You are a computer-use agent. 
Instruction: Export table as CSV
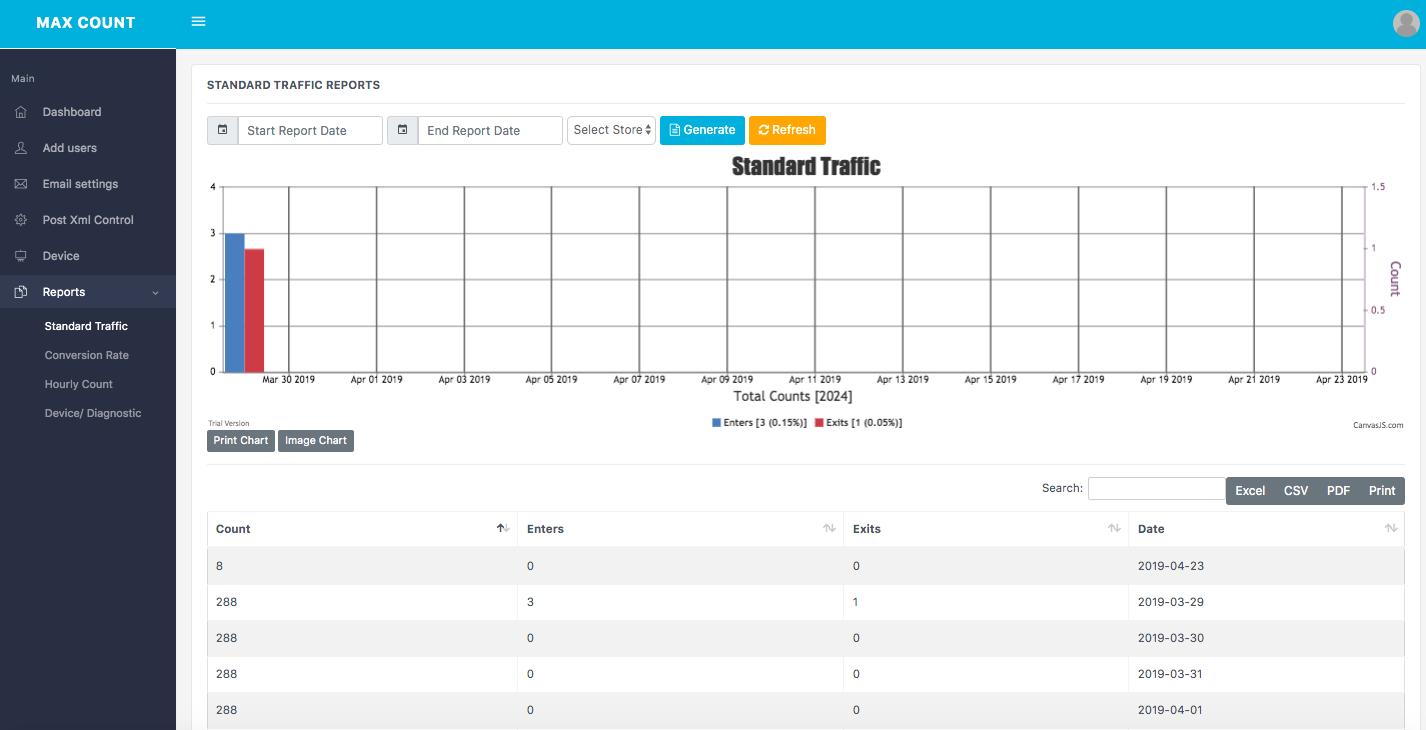coord(1296,491)
